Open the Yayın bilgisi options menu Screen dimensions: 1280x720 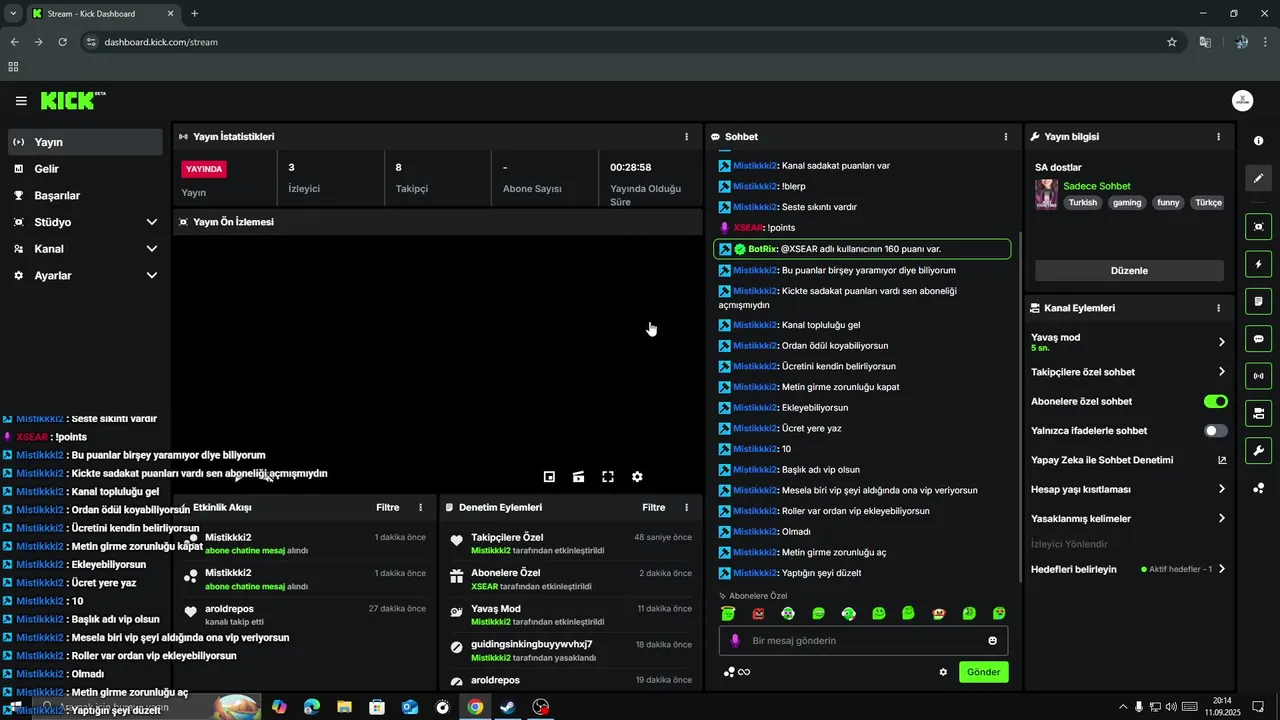point(1218,137)
